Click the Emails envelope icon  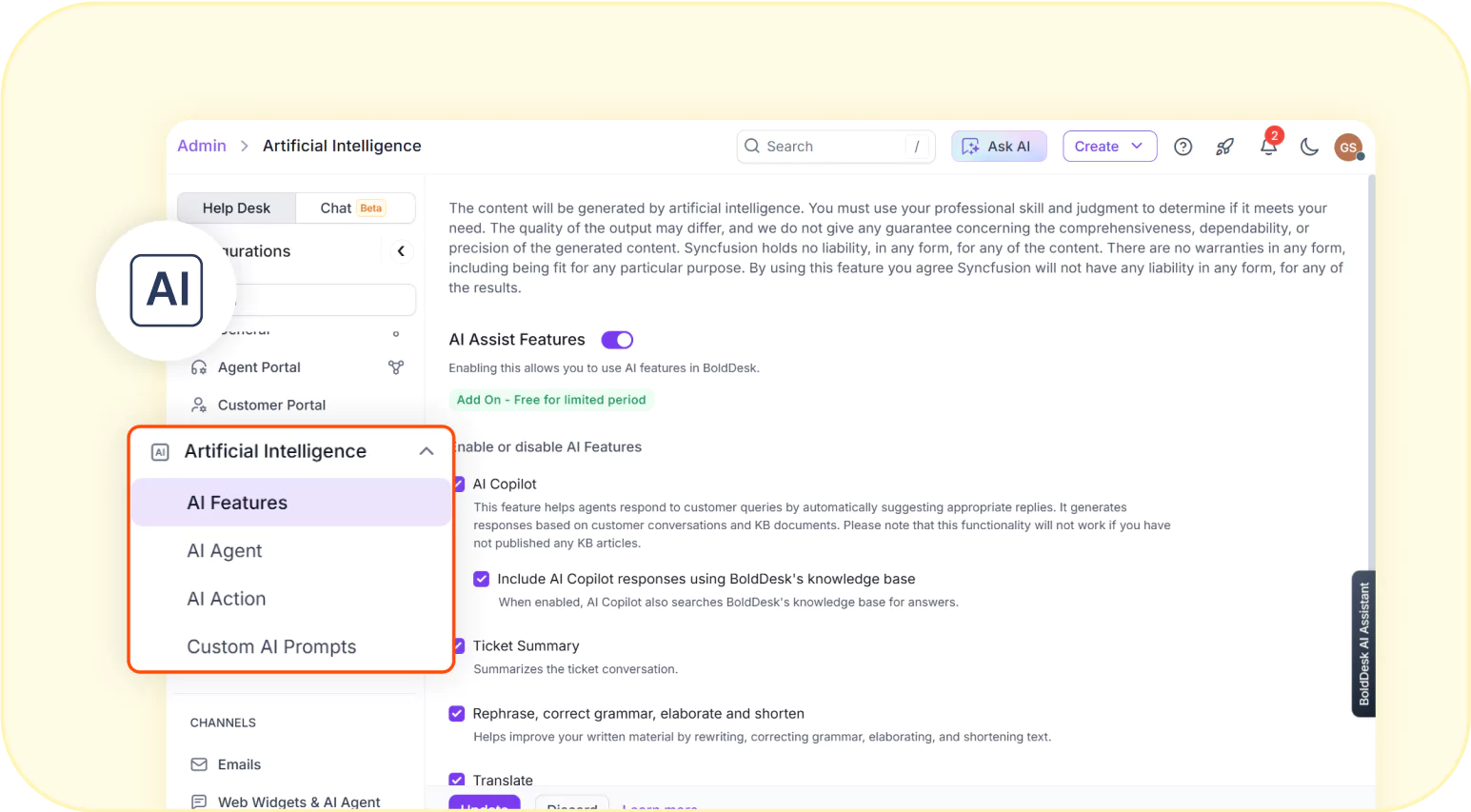tap(199, 764)
